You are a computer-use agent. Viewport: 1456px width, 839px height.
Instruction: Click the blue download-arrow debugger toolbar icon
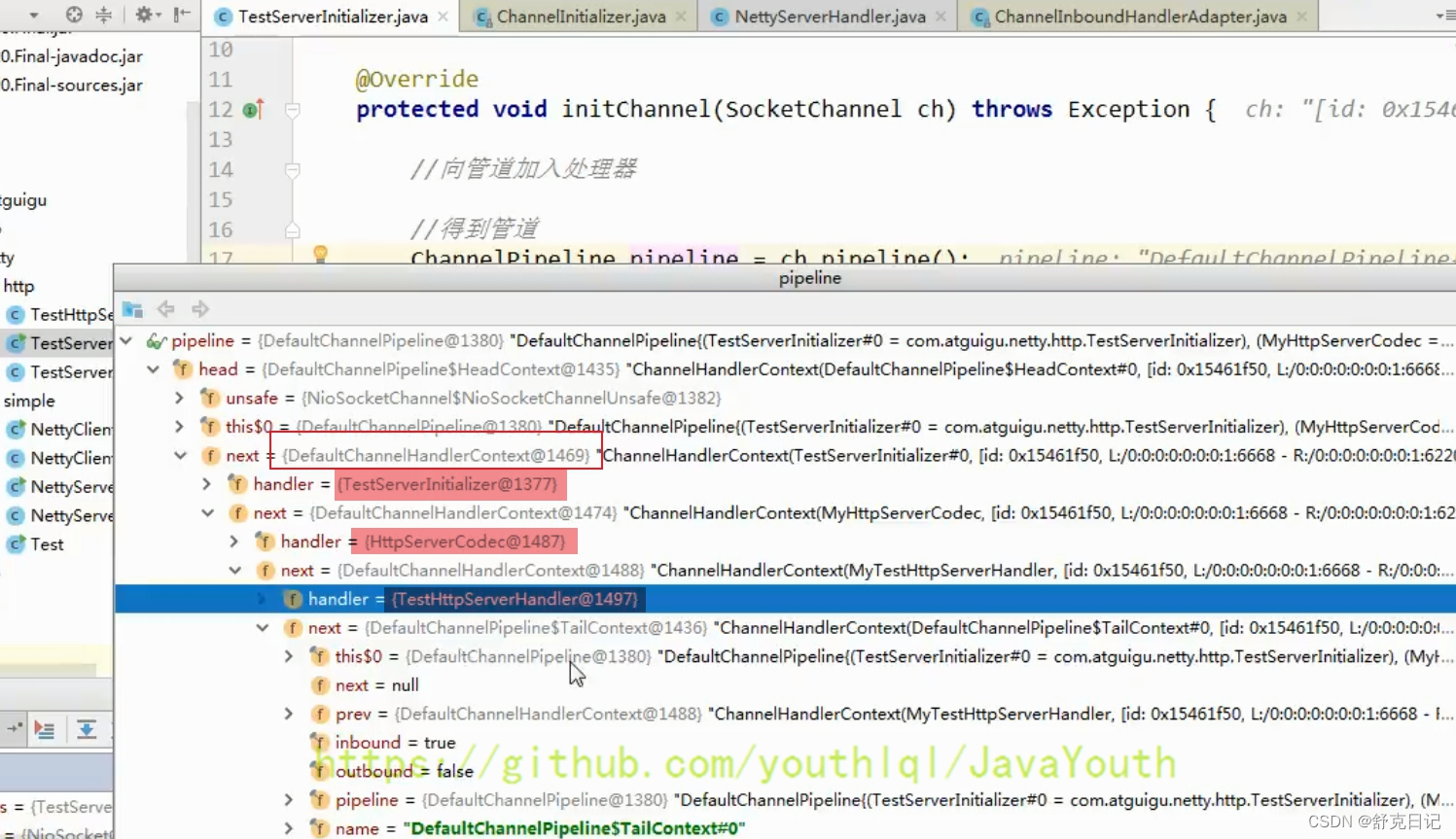pyautogui.click(x=87, y=729)
